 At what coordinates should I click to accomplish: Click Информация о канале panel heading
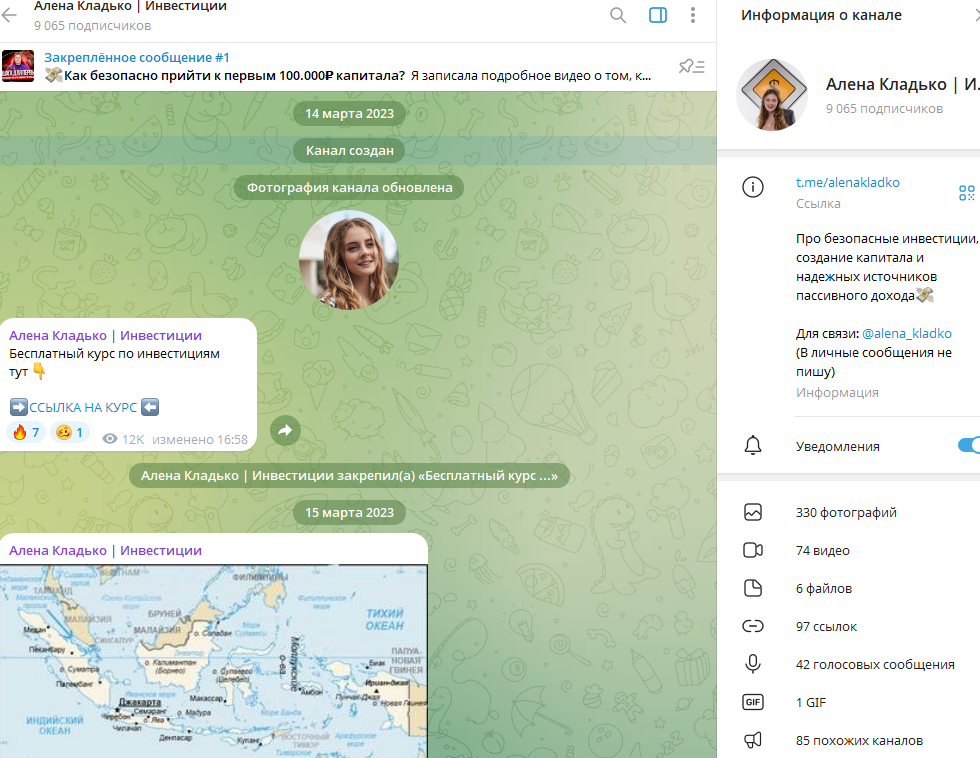pos(821,15)
